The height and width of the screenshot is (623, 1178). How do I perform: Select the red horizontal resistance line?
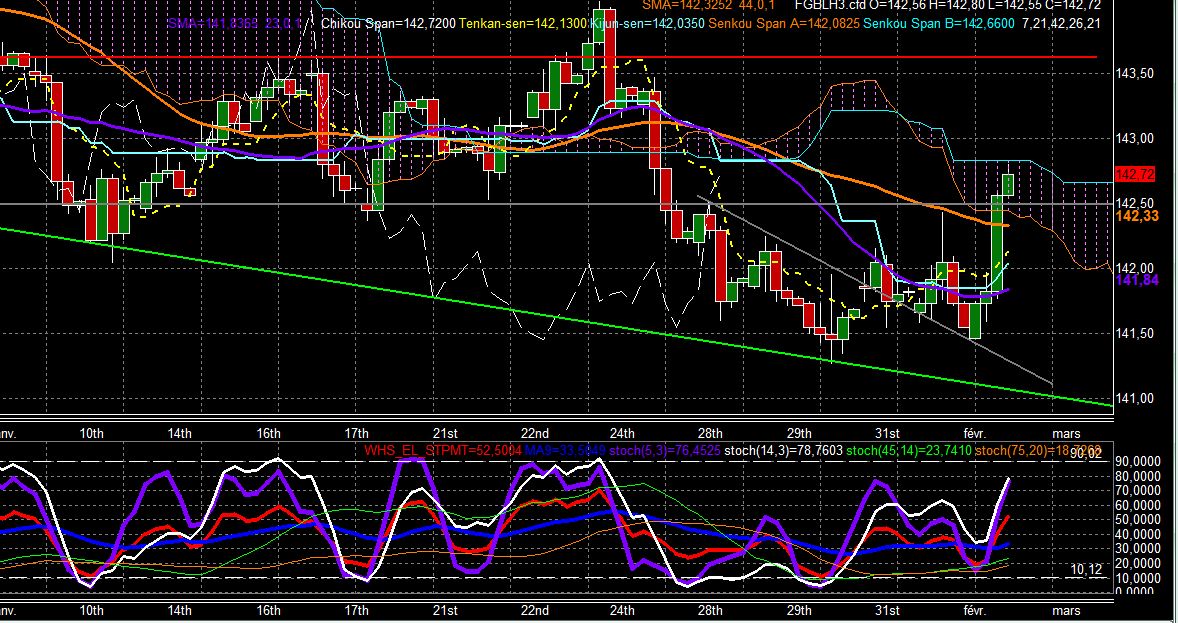point(548,56)
